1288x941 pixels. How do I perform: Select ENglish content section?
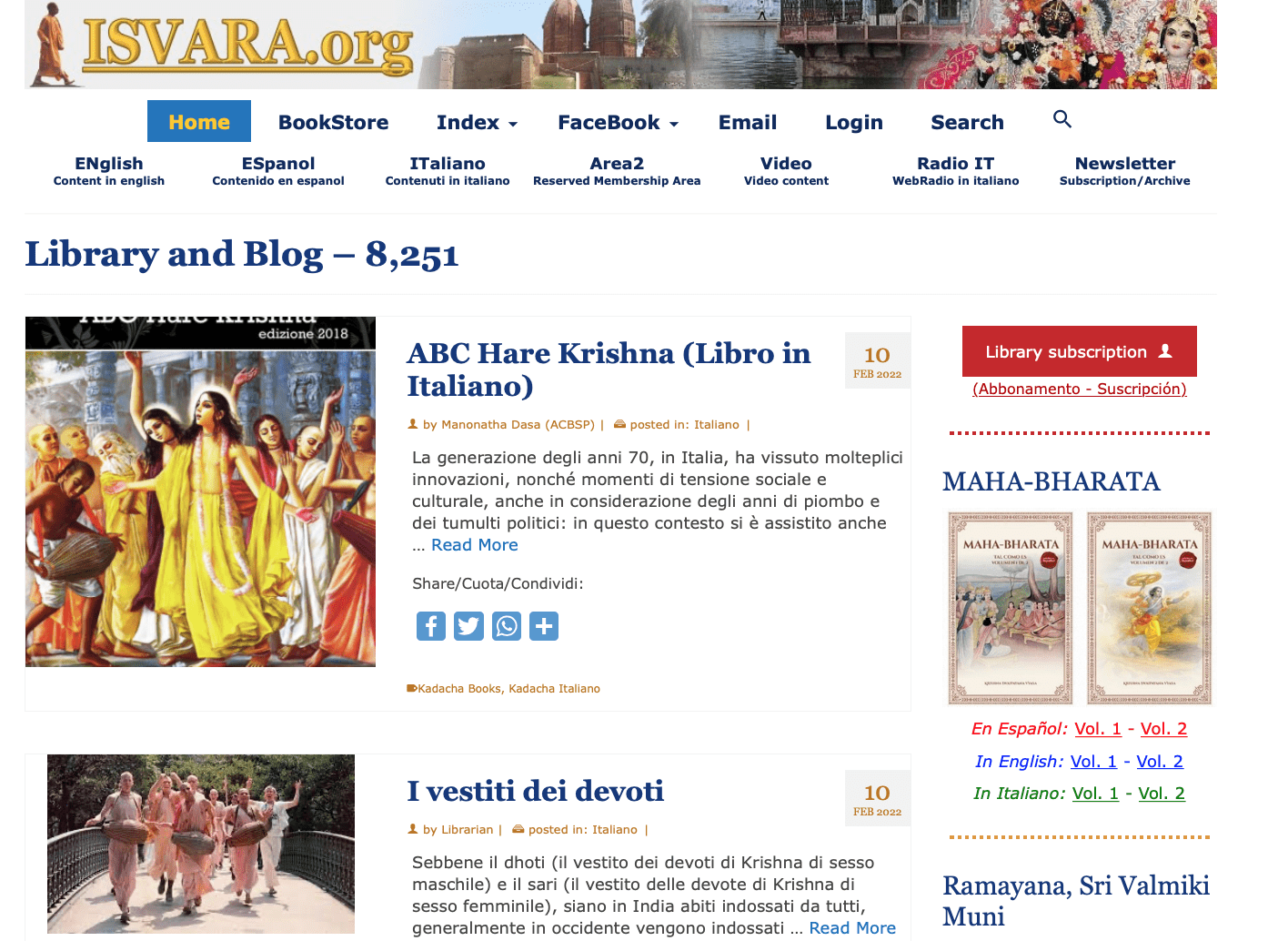click(109, 170)
